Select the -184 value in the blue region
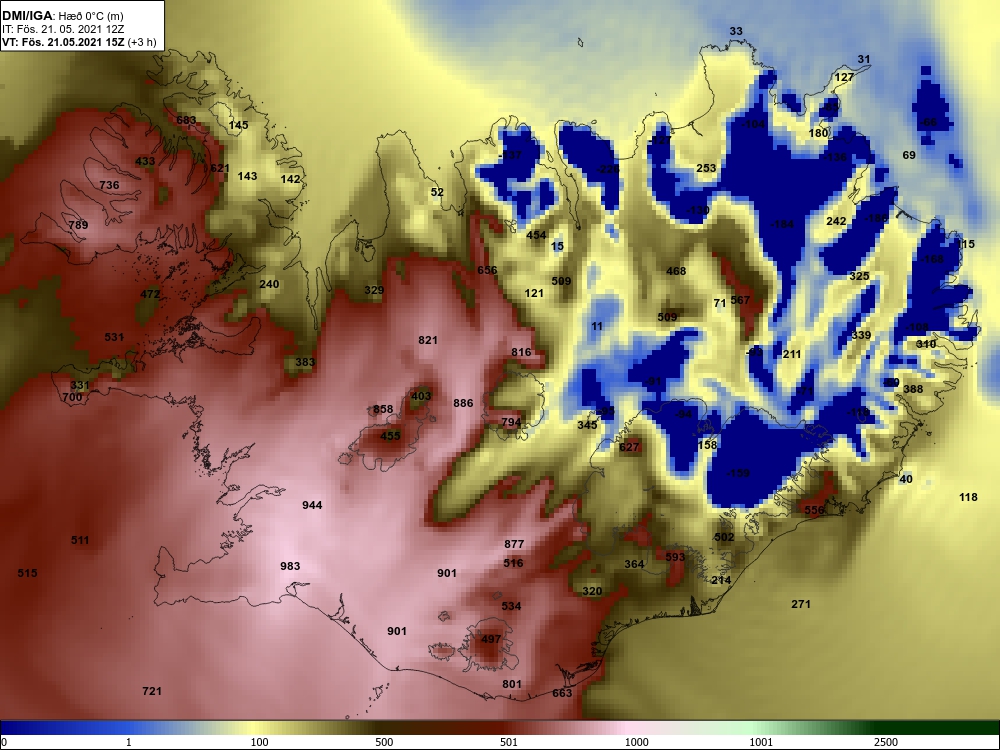Viewport: 1000px width, 750px height. point(782,224)
